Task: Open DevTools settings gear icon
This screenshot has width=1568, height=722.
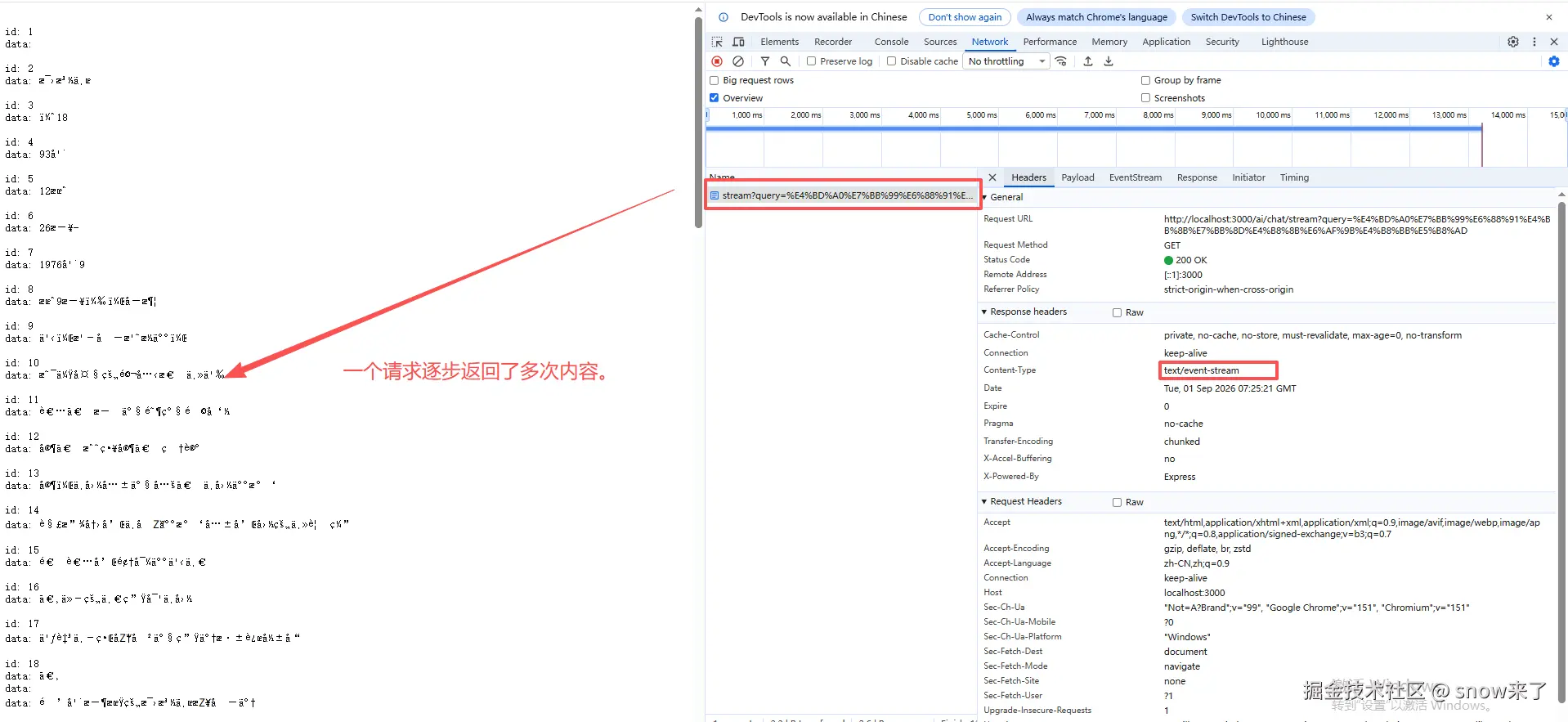Action: click(1513, 42)
